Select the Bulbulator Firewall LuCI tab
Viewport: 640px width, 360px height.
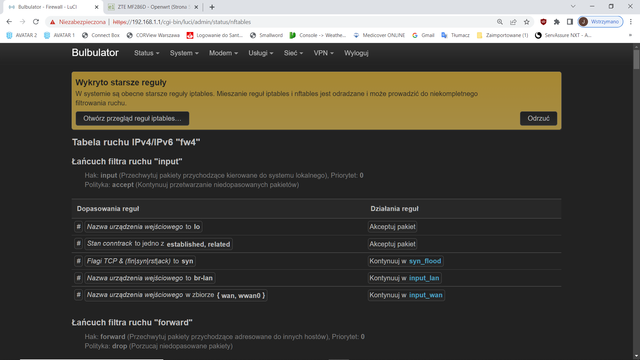click(x=53, y=7)
